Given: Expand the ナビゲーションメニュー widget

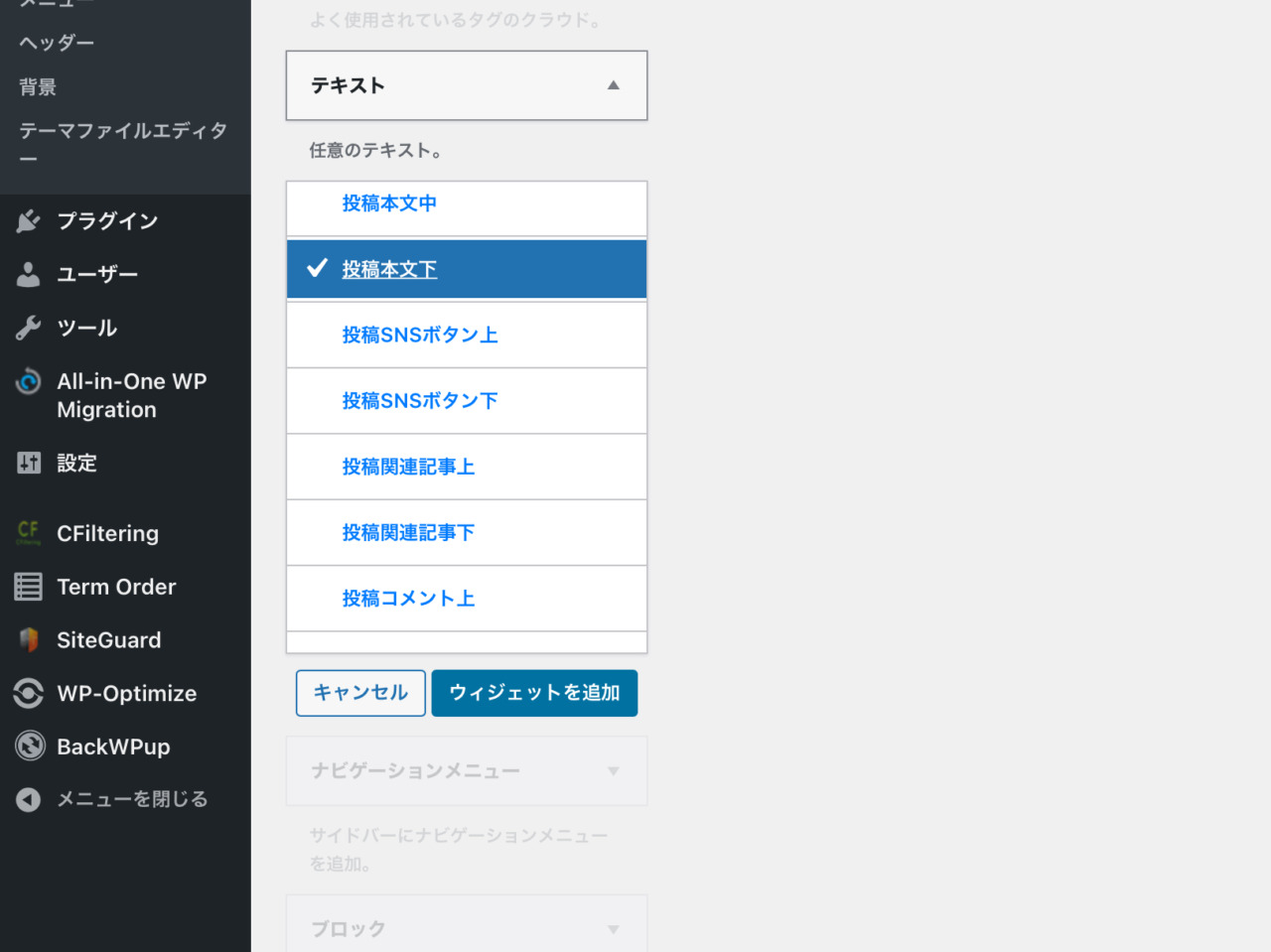Looking at the screenshot, I should (466, 770).
